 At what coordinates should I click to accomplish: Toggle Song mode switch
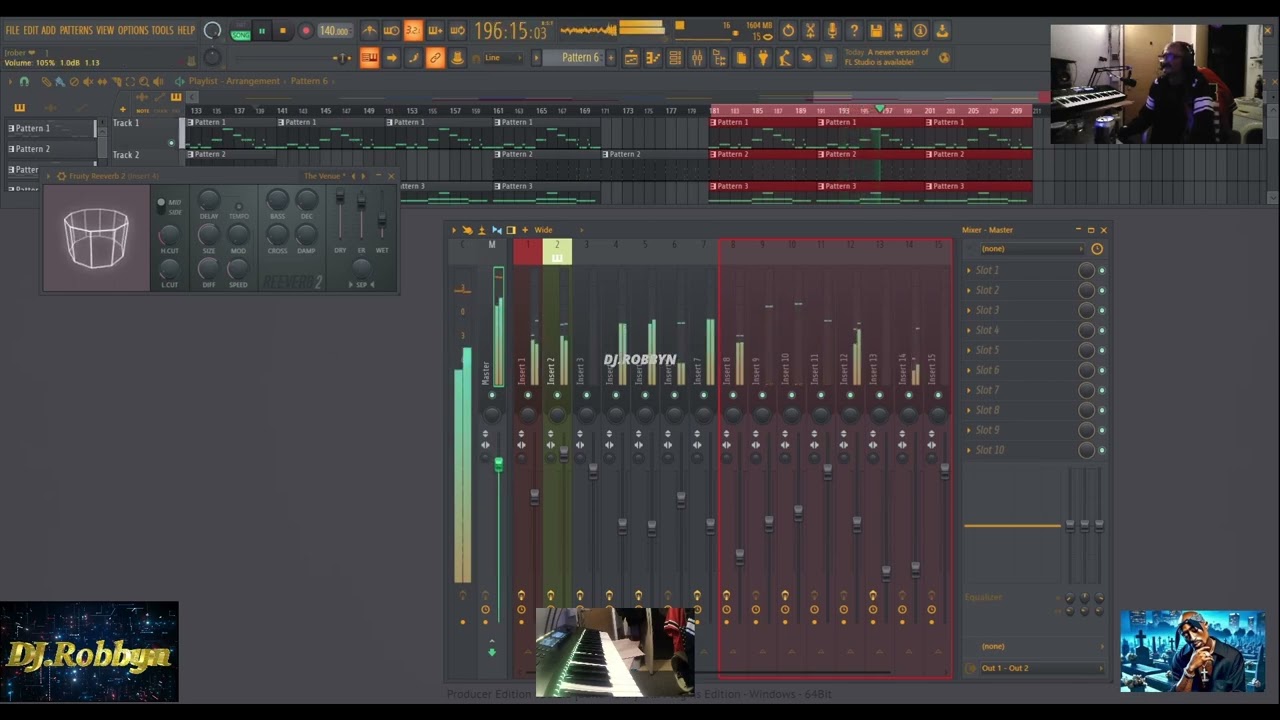pyautogui.click(x=240, y=32)
